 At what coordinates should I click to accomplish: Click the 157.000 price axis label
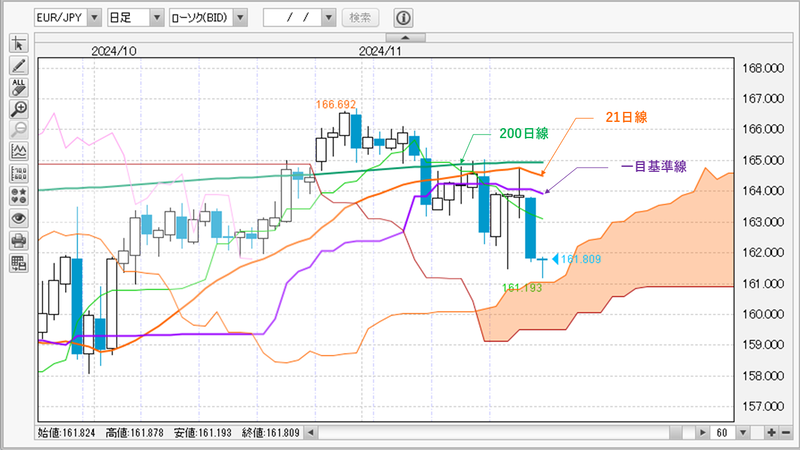pyautogui.click(x=763, y=407)
